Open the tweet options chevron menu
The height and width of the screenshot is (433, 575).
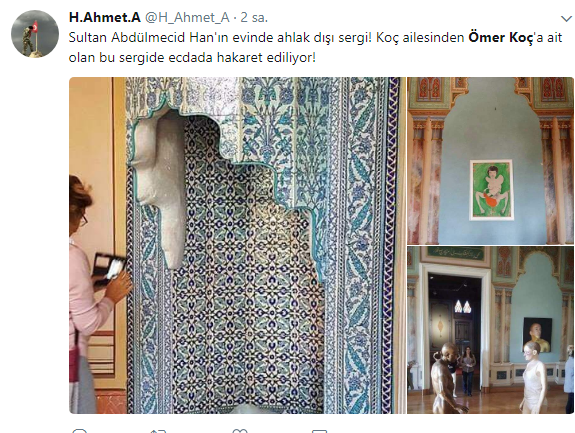566,18
